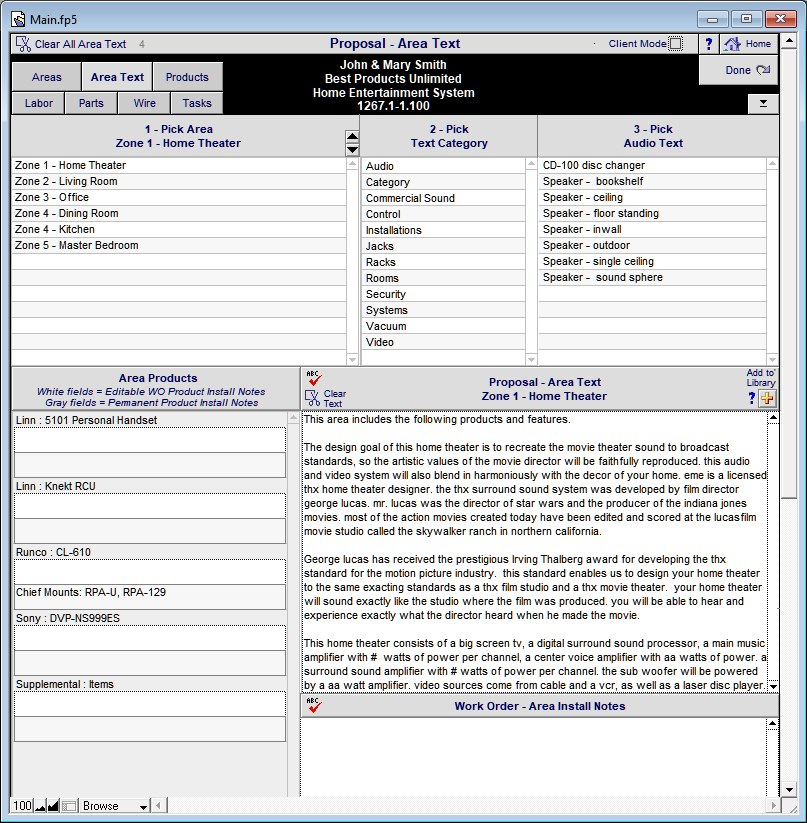Click the scroll-up arrow of the main window scrollbar

pos(789,41)
